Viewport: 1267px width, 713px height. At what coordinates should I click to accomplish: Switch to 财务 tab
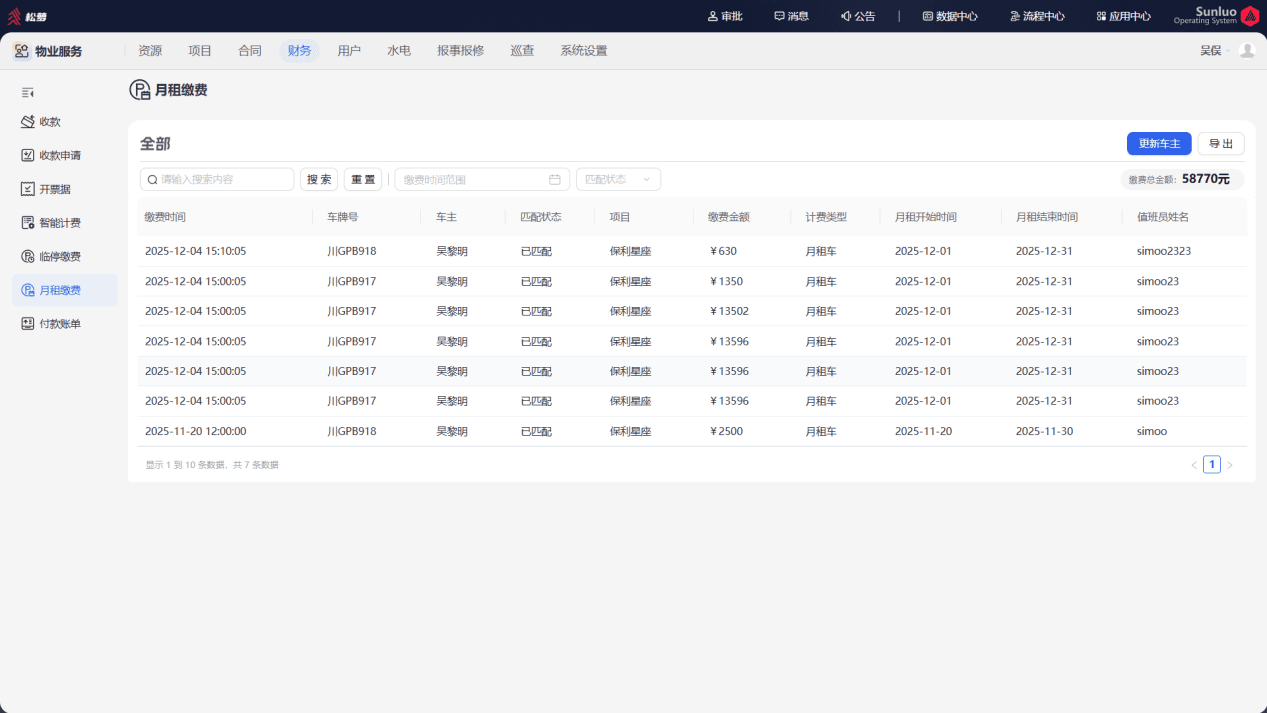click(x=299, y=51)
